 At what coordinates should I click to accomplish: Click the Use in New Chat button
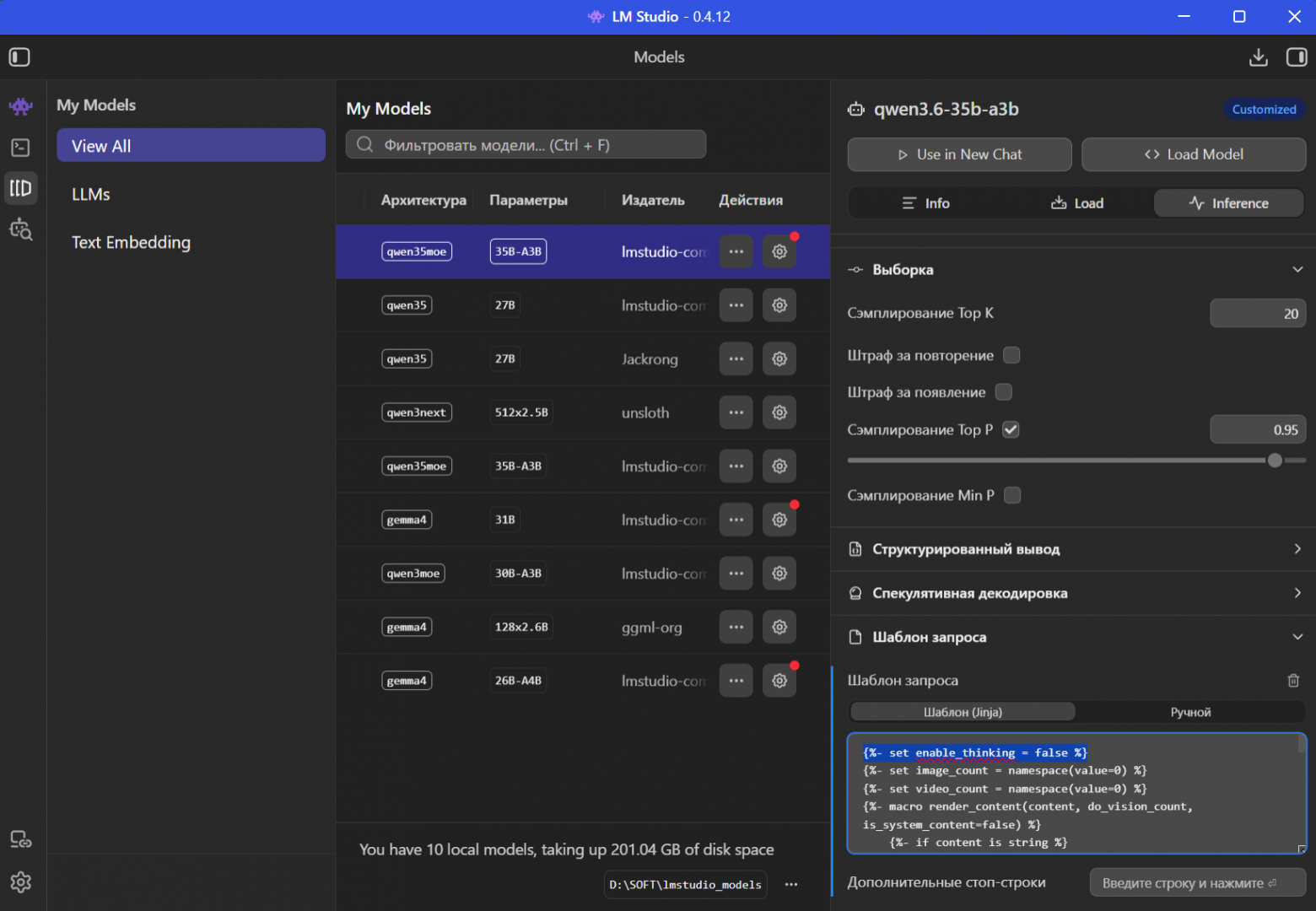pyautogui.click(x=959, y=154)
